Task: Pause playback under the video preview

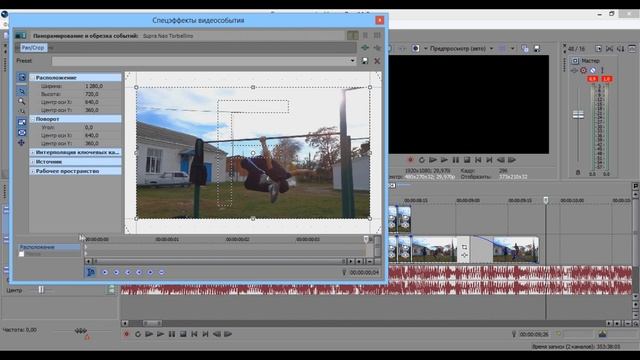Action: pyautogui.click(x=456, y=160)
